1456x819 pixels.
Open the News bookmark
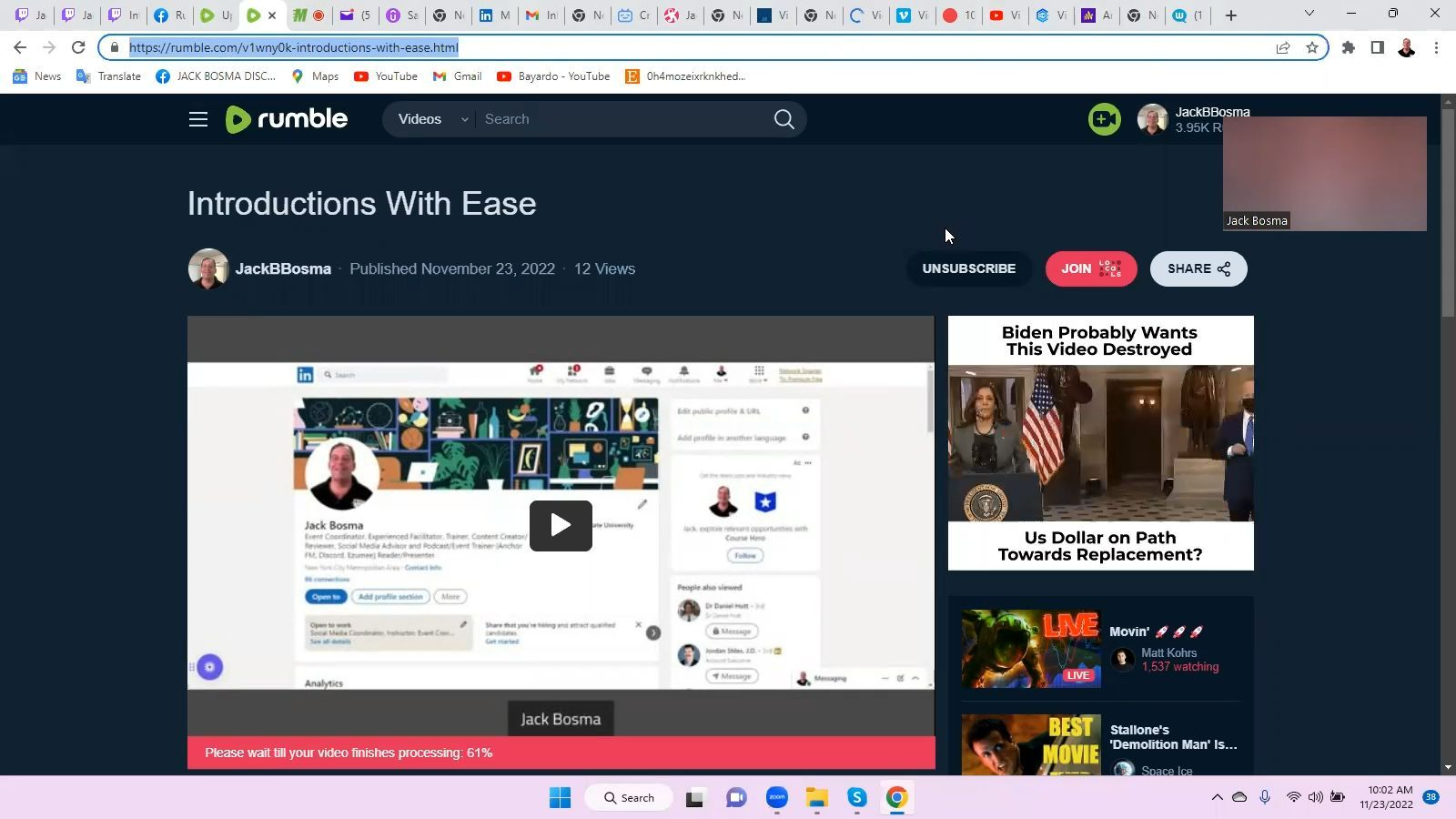tap(37, 76)
